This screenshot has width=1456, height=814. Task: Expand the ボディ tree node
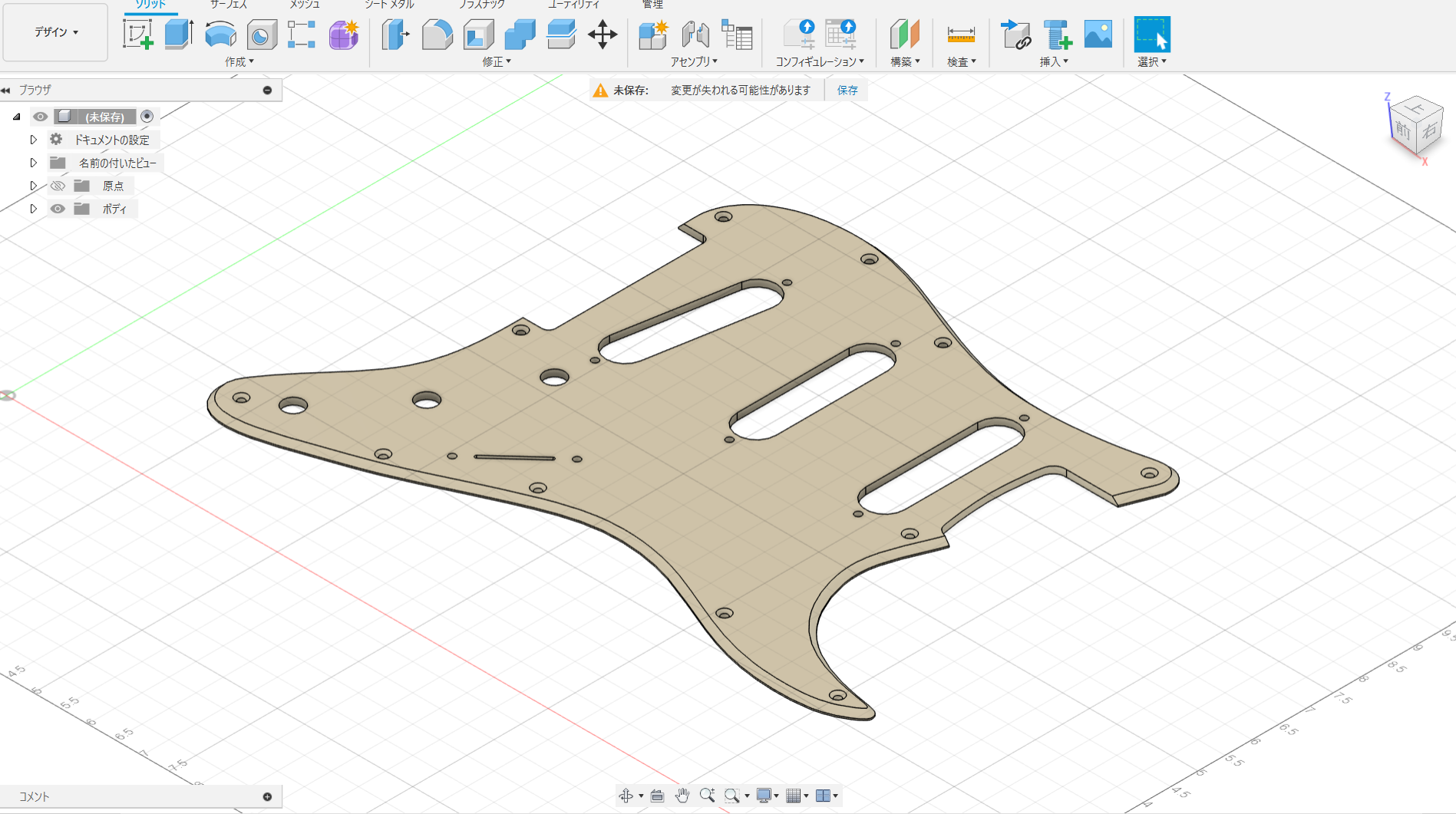(x=33, y=209)
